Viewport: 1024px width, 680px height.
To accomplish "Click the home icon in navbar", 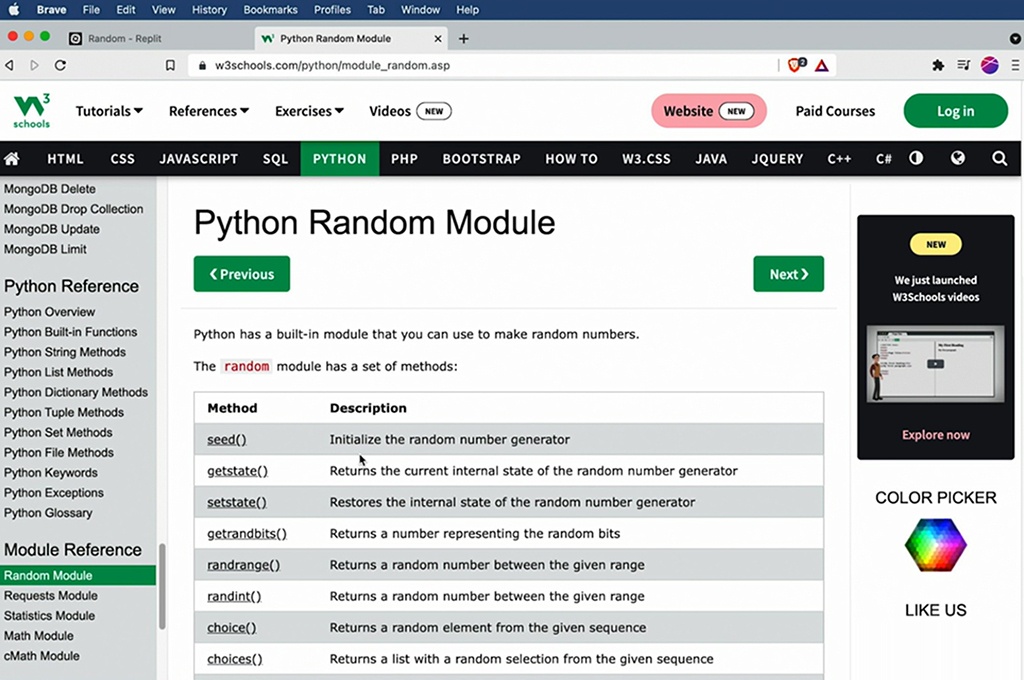I will [x=12, y=159].
